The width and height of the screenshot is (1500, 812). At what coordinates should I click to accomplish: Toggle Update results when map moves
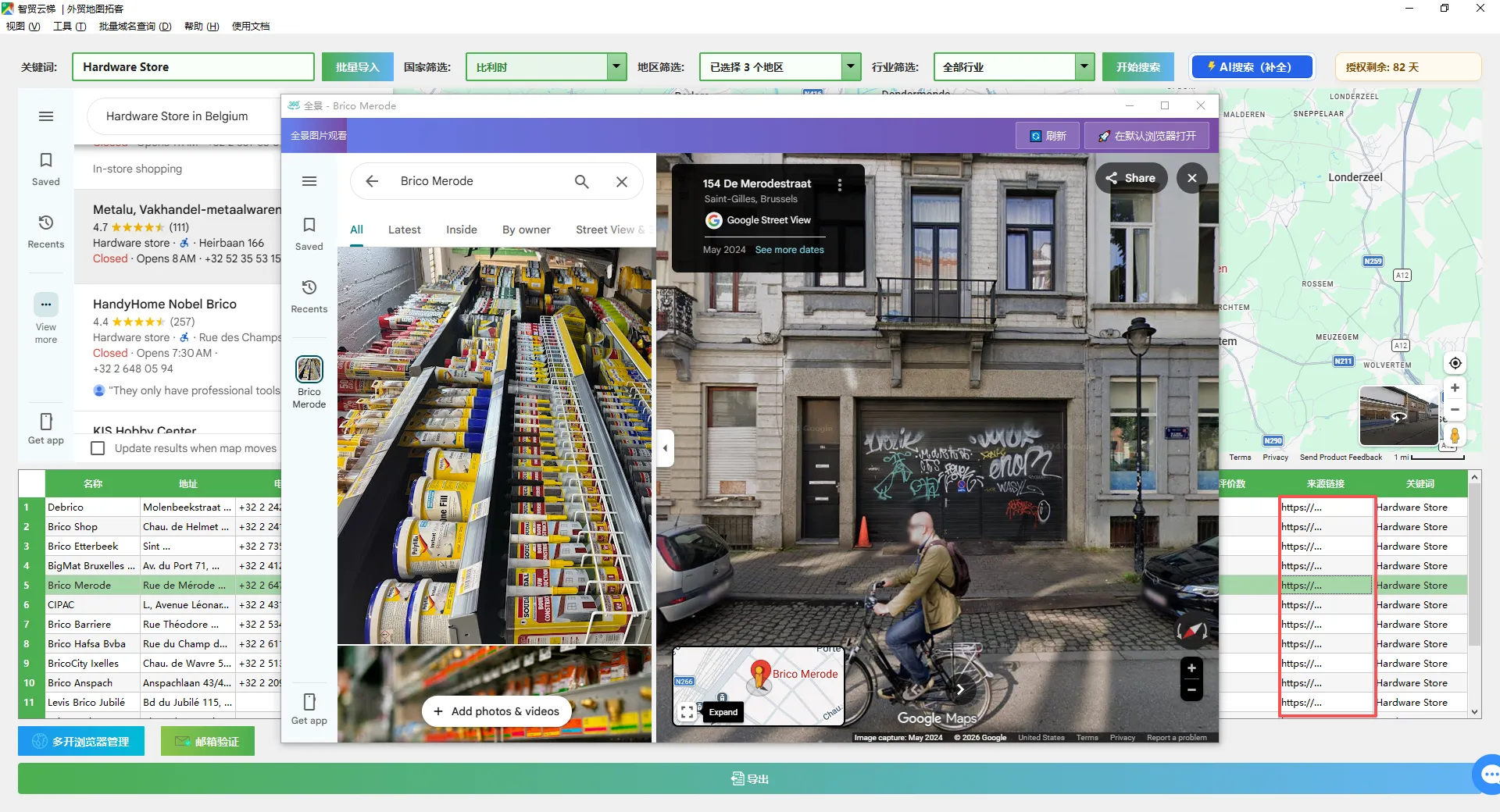click(x=98, y=448)
